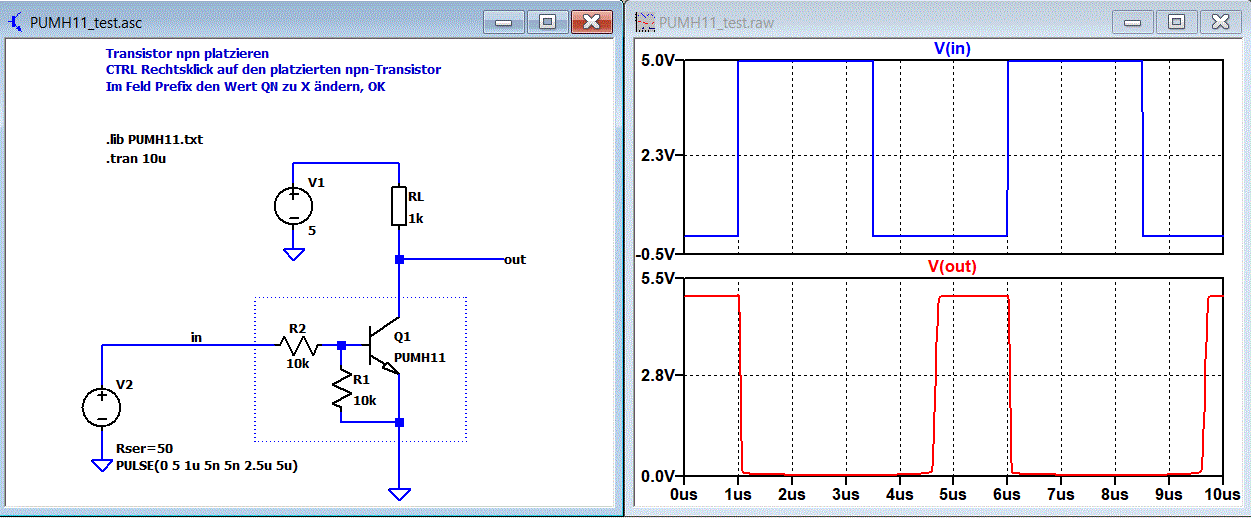Viewport: 1251px width, 518px height.
Task: Select the V2 pulse source symbol
Action: 101,407
